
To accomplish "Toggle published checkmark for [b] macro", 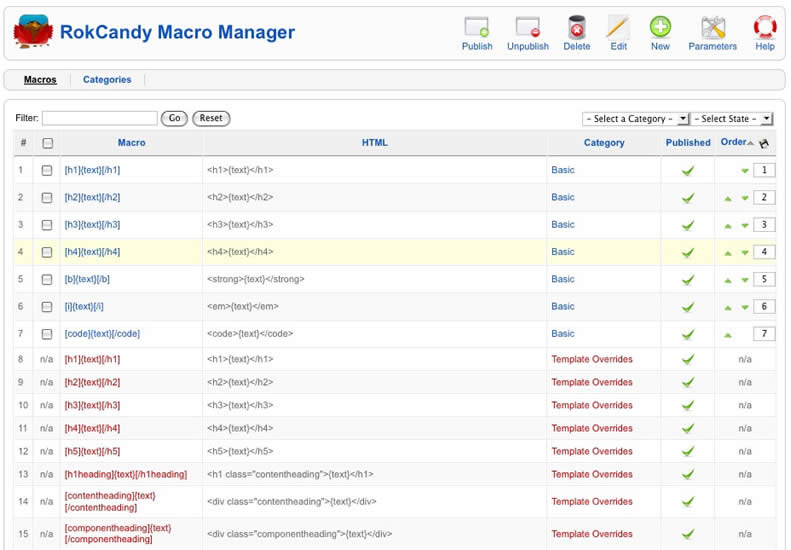I will point(688,280).
